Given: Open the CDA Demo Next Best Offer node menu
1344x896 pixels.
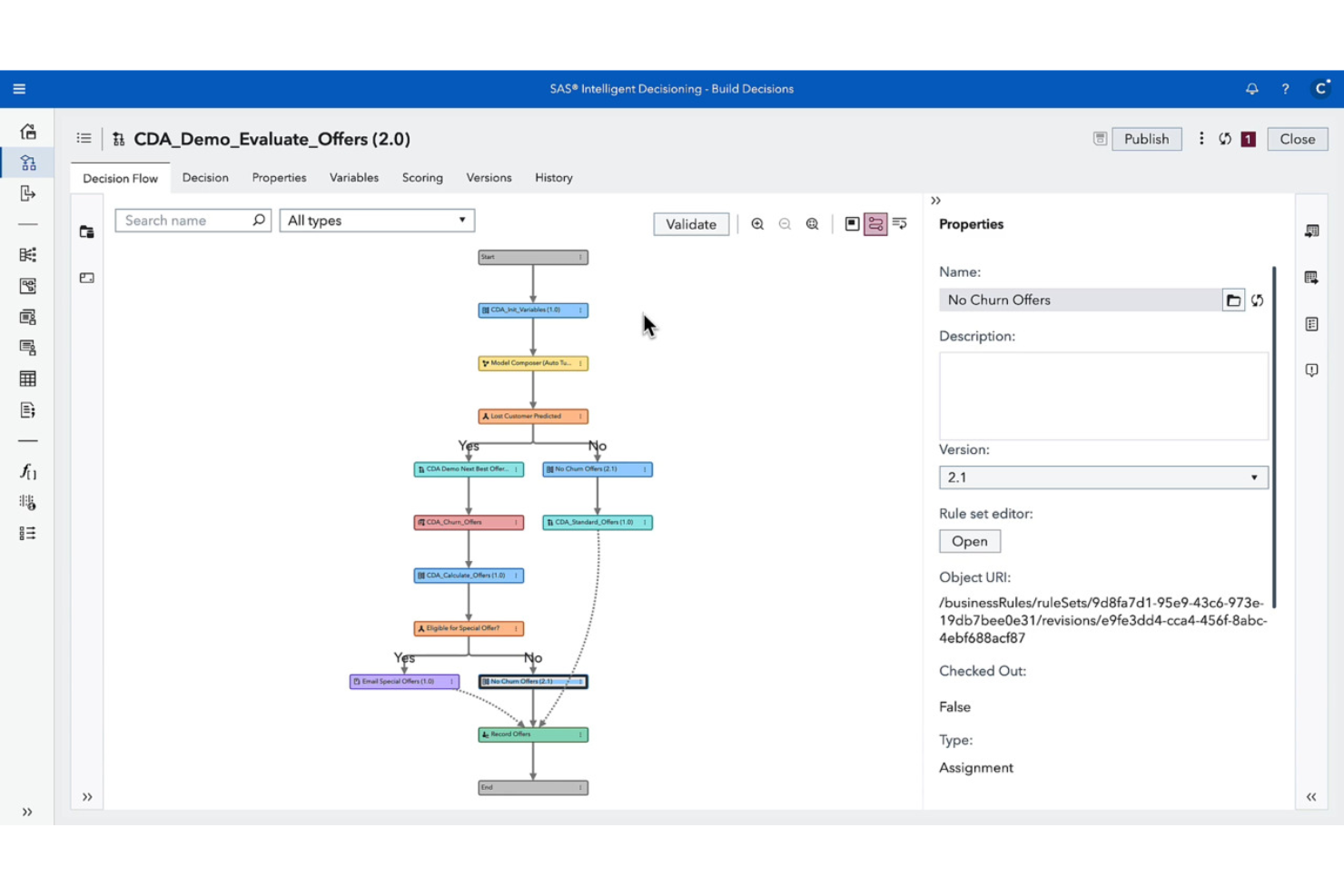Looking at the screenshot, I should 516,469.
